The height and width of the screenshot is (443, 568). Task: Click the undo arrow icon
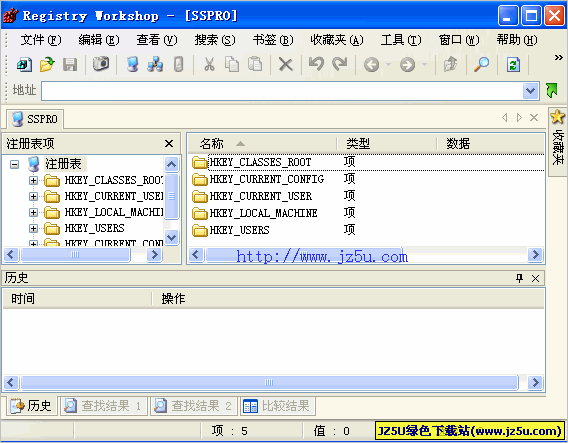316,64
